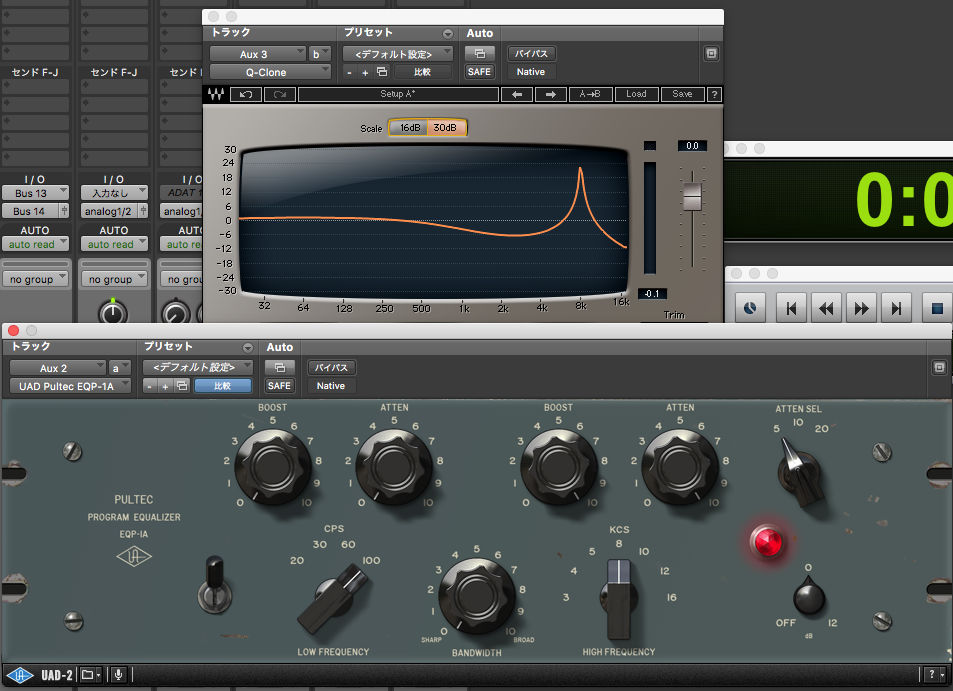Click the low frequency BOOST knob
The height and width of the screenshot is (691, 953).
tap(273, 466)
